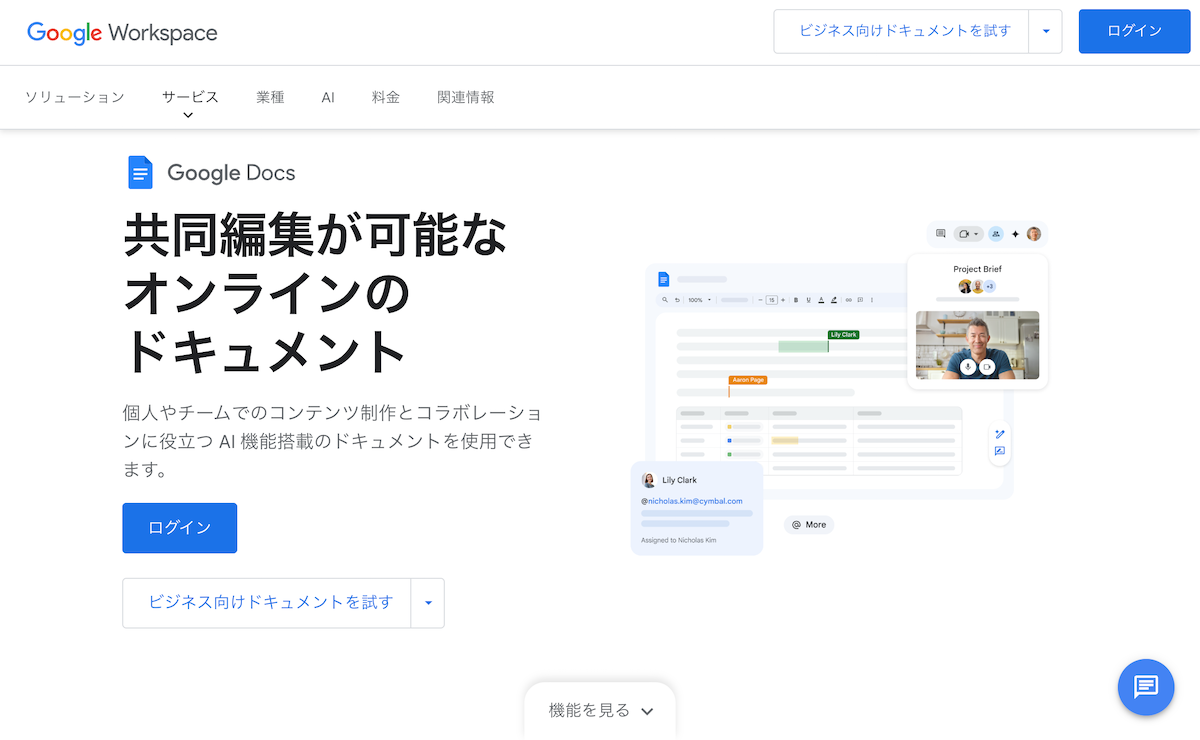Click the user avatar in illustration toolbar
Viewport: 1200px width, 740px height.
coord(1034,234)
